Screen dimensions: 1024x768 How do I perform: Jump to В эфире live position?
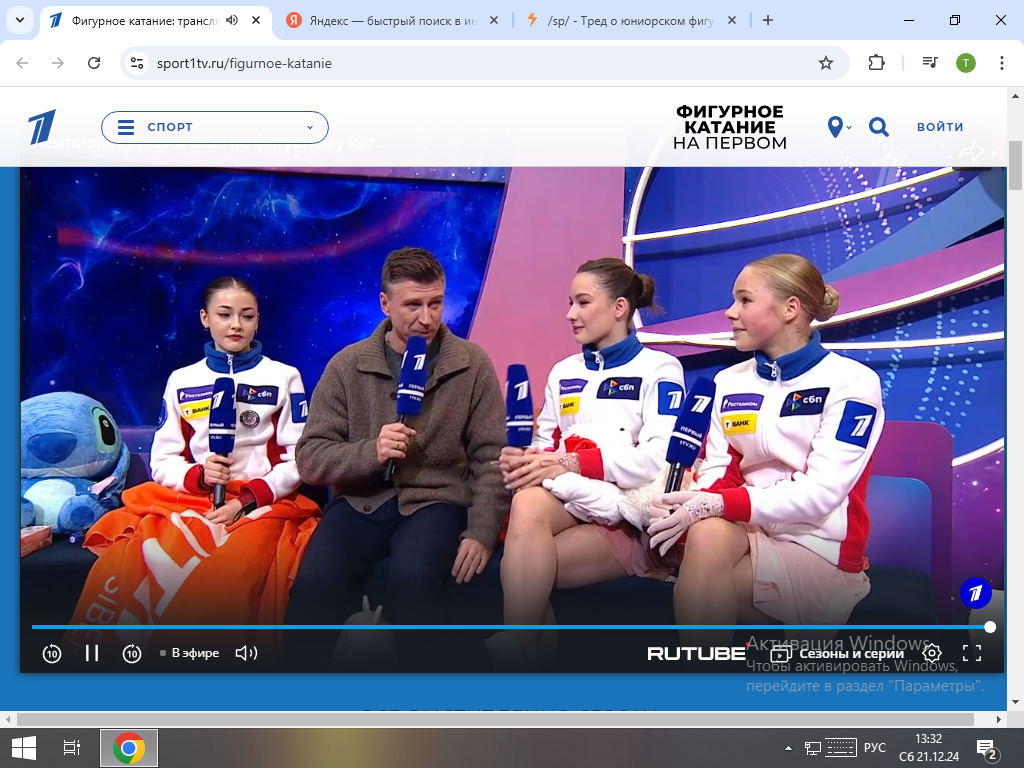pos(190,653)
